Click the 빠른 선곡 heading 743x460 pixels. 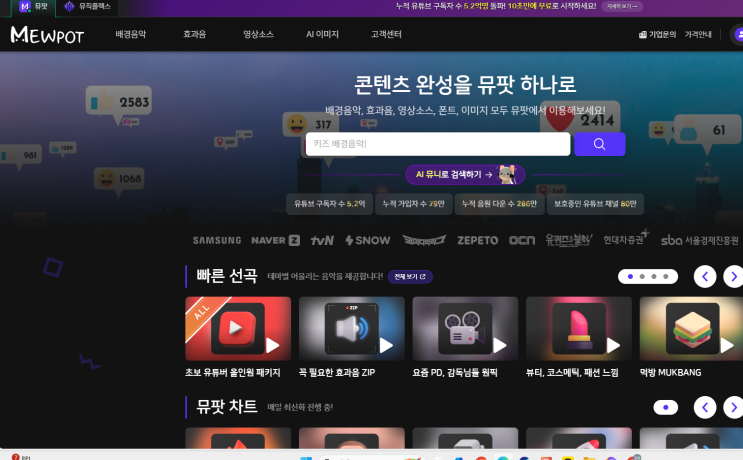coord(227,276)
